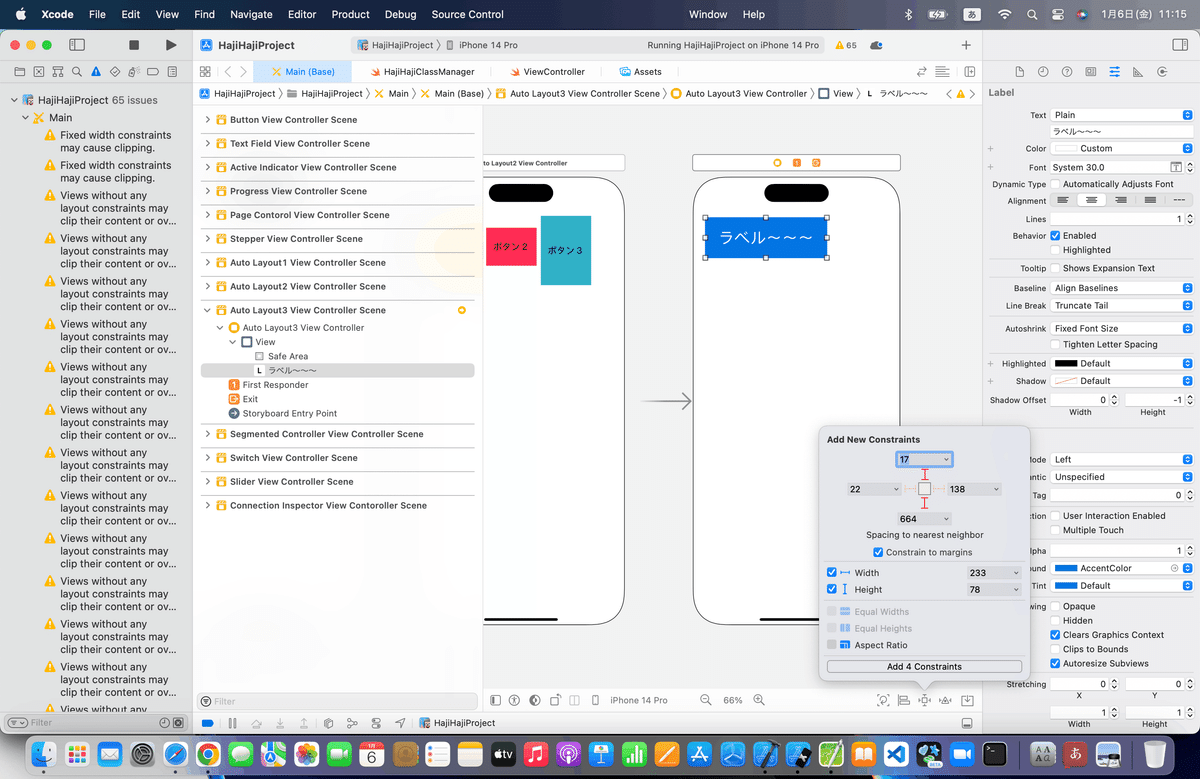Image resolution: width=1200 pixels, height=779 pixels.
Task: Expand Text Field View Controller Scene
Action: point(208,144)
